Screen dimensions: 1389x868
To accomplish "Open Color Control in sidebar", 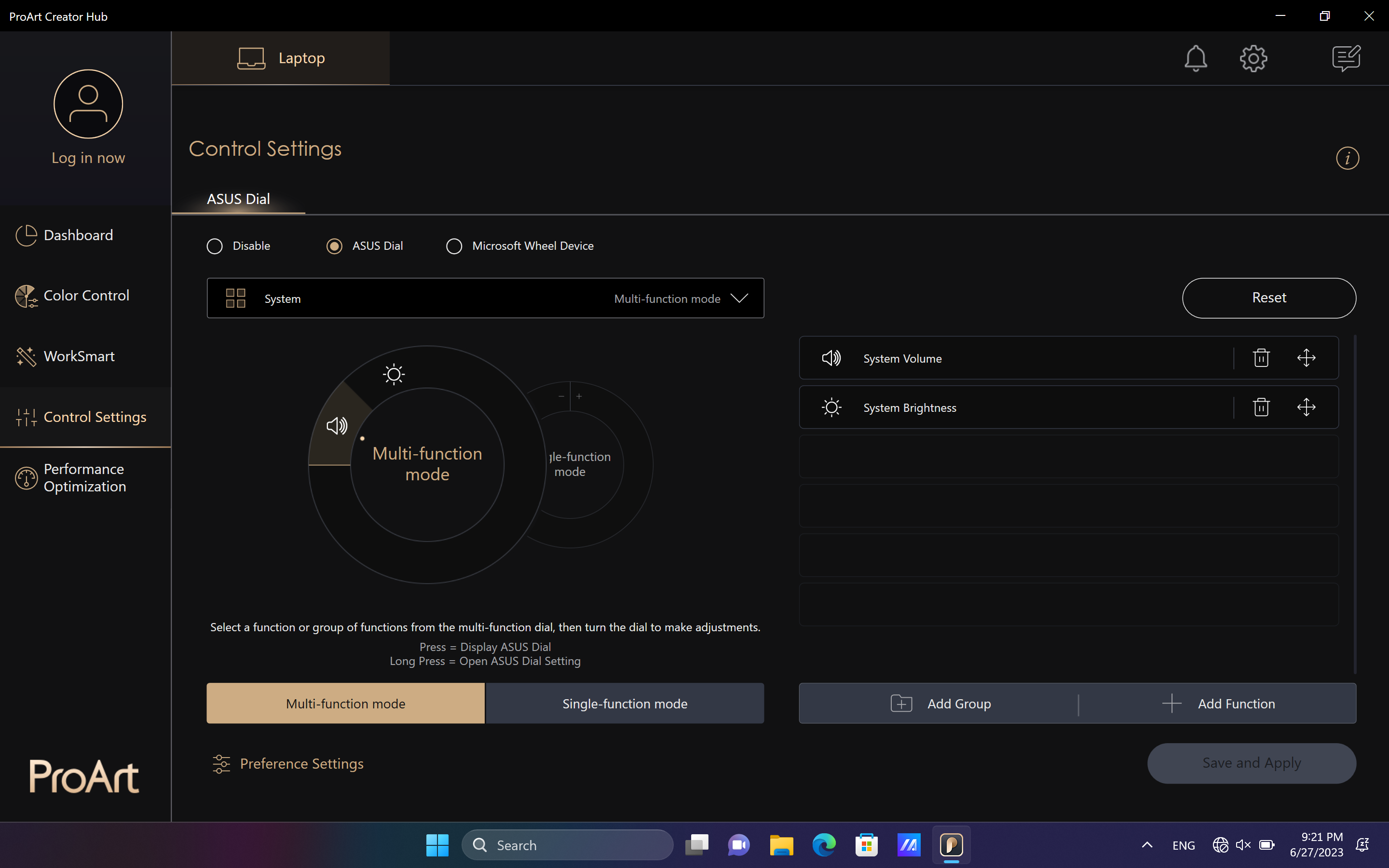I will (x=85, y=296).
